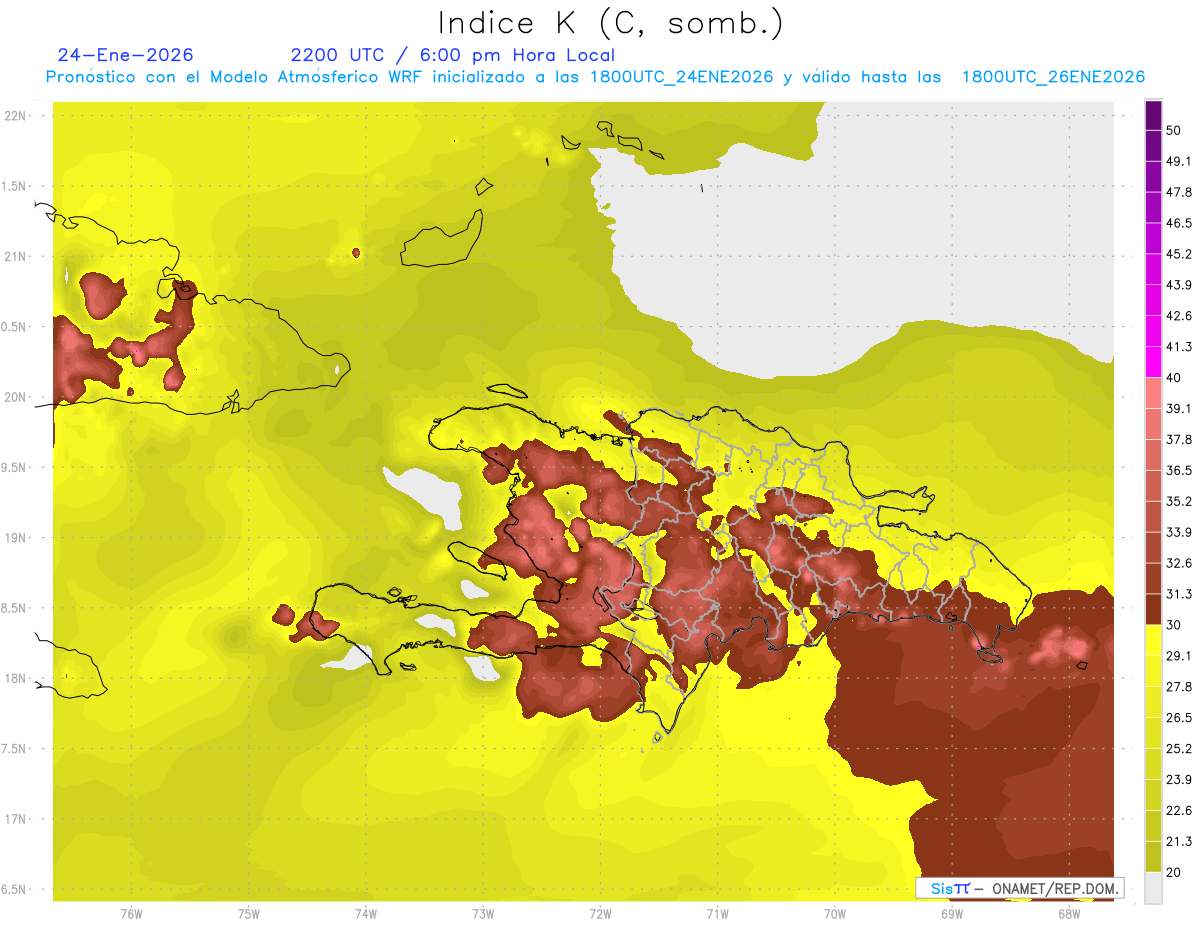
Task: Click the '25.2' colorbar label
Action: tap(1179, 748)
